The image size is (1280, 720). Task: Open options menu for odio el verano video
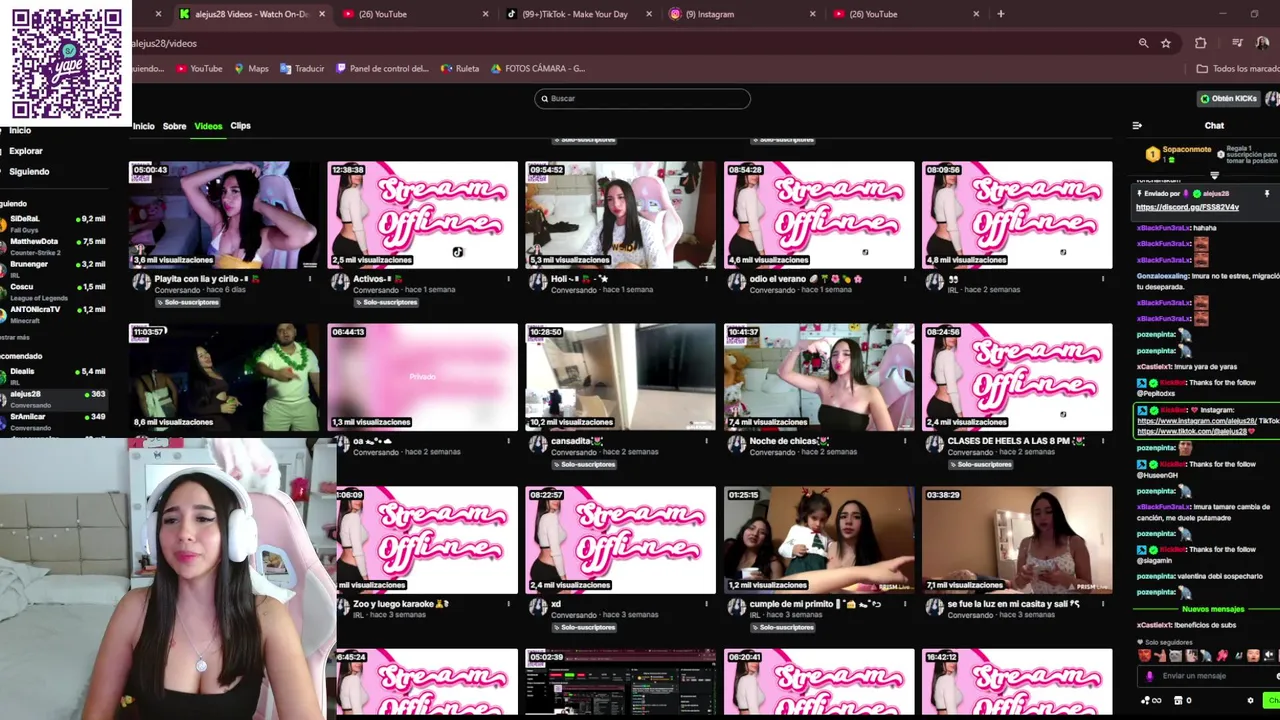[904, 279]
